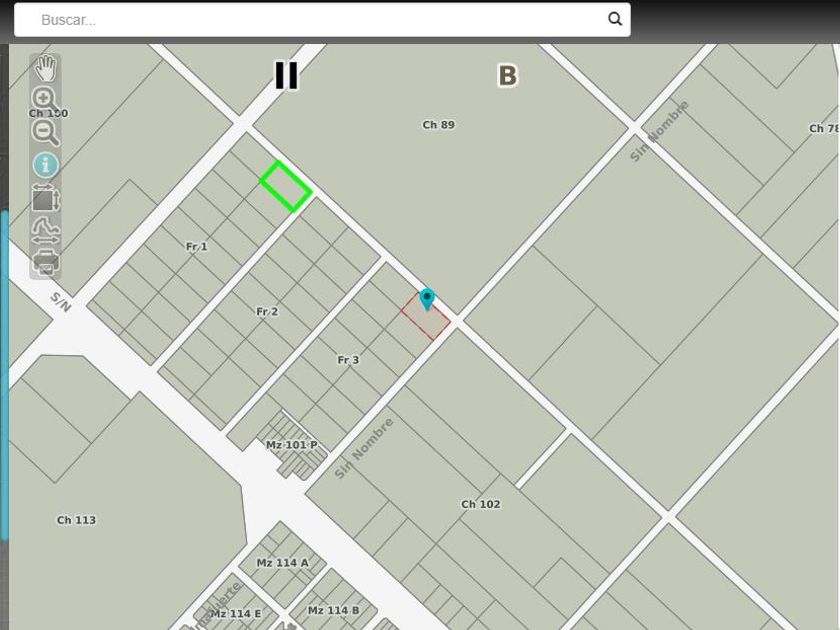
Task: Choose the measure distance tool
Action: point(46,230)
